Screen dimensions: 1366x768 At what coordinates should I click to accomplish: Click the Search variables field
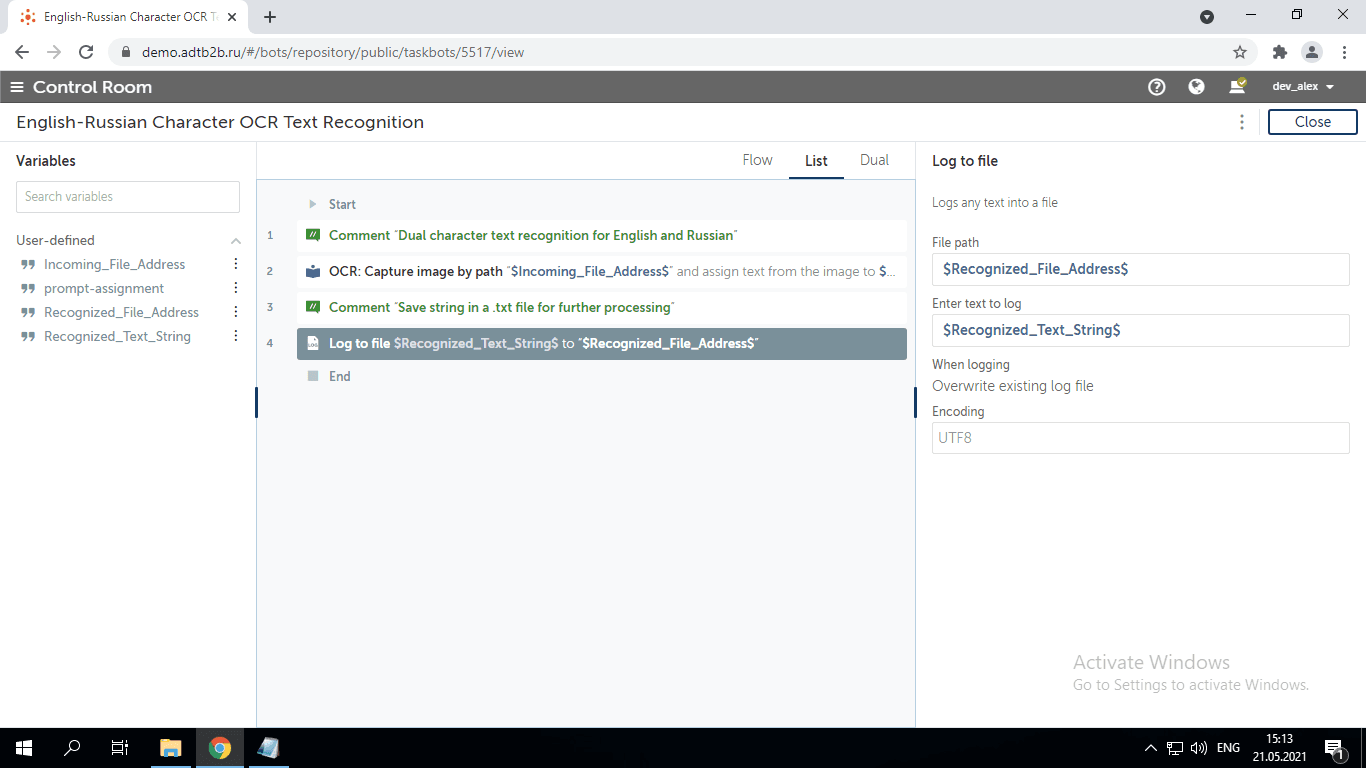pyautogui.click(x=128, y=197)
